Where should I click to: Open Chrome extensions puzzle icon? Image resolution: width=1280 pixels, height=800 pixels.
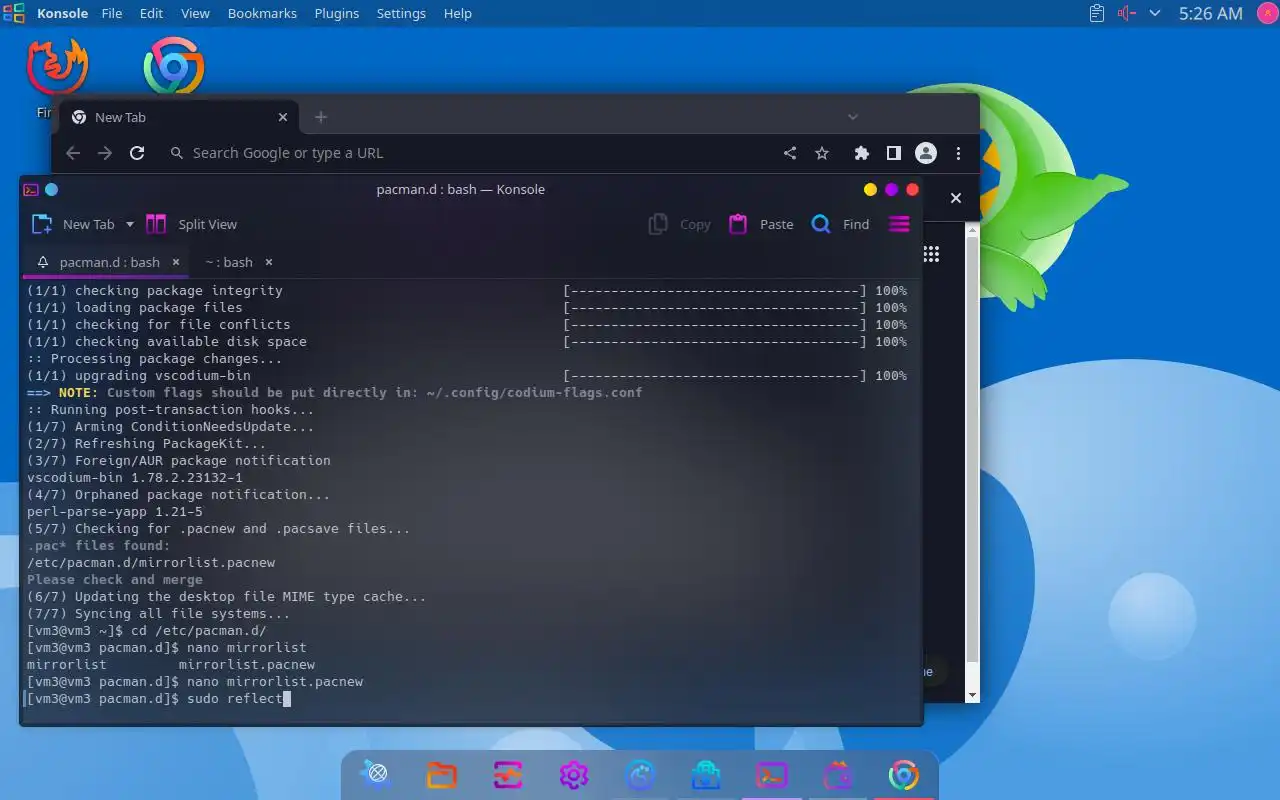861,153
